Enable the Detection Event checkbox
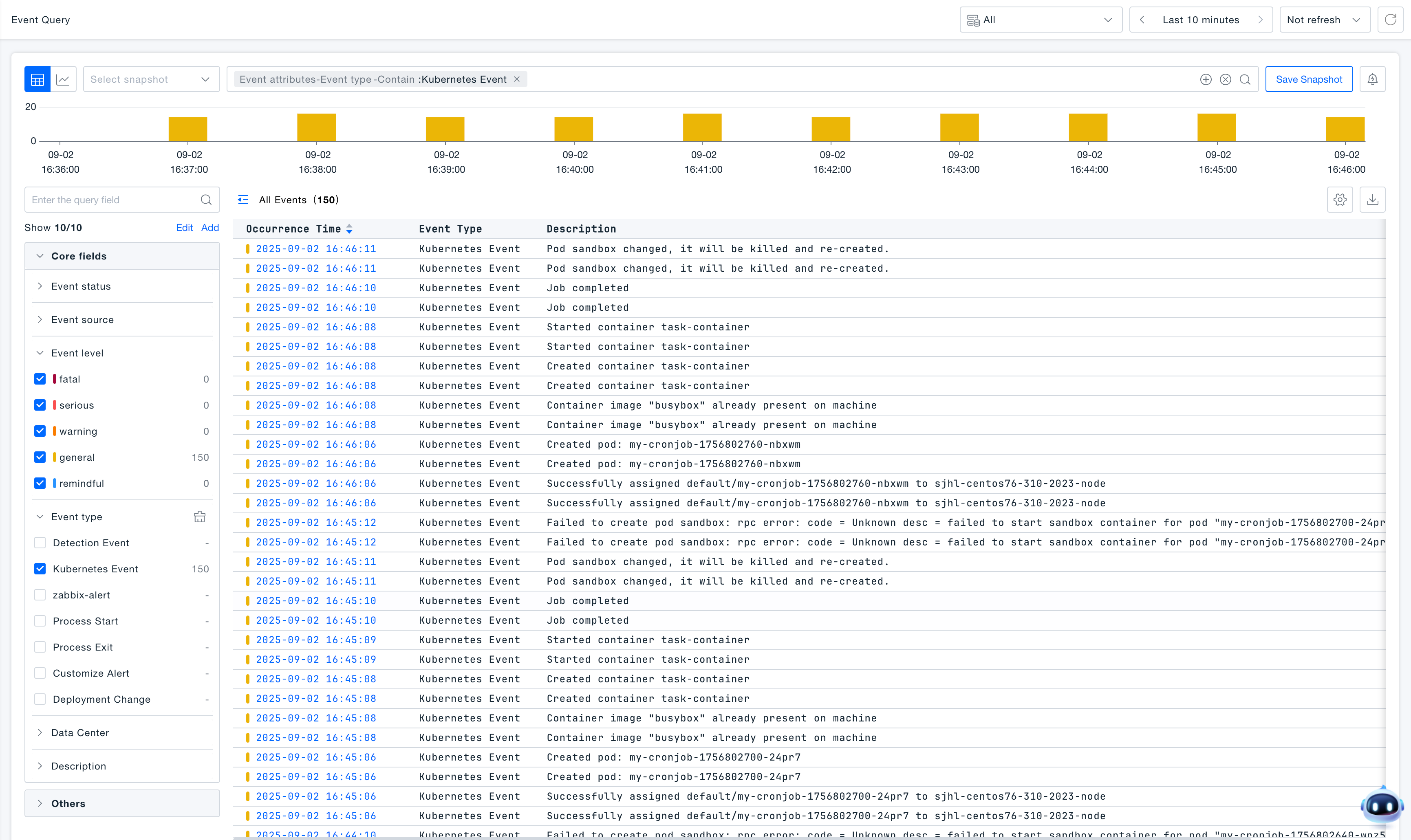1411x840 pixels. pyautogui.click(x=40, y=543)
